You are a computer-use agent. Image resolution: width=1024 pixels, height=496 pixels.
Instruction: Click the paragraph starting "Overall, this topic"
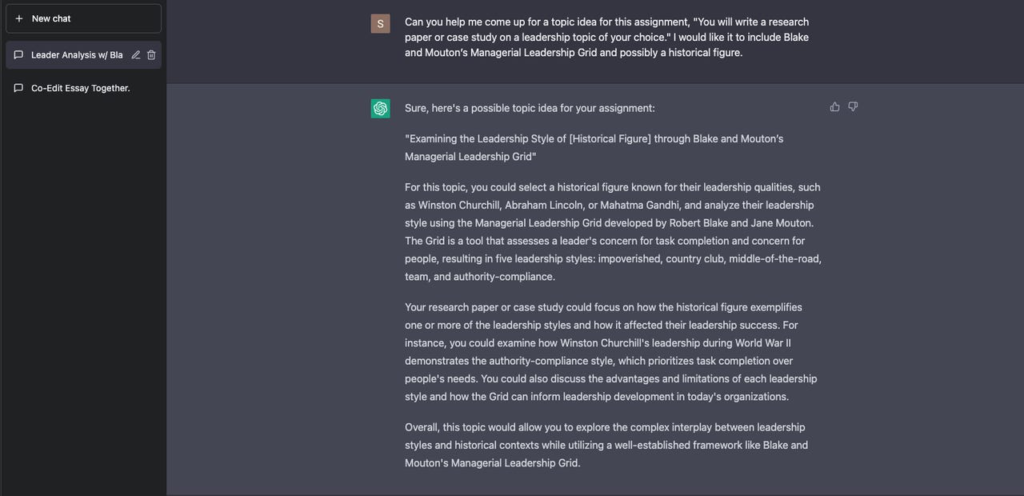click(x=613, y=445)
